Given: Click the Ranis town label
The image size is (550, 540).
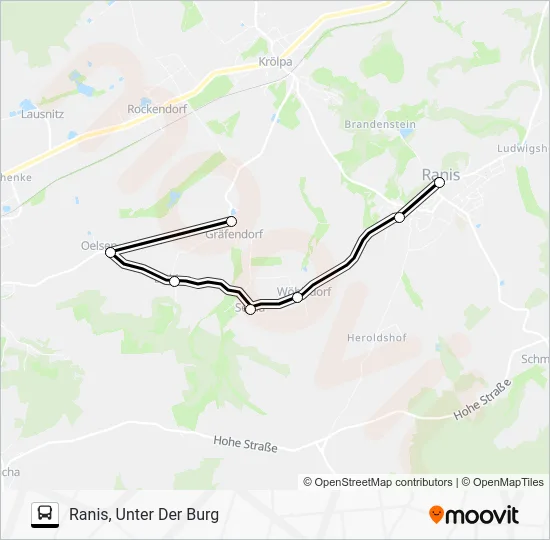Looking at the screenshot, I should pyautogui.click(x=441, y=174).
